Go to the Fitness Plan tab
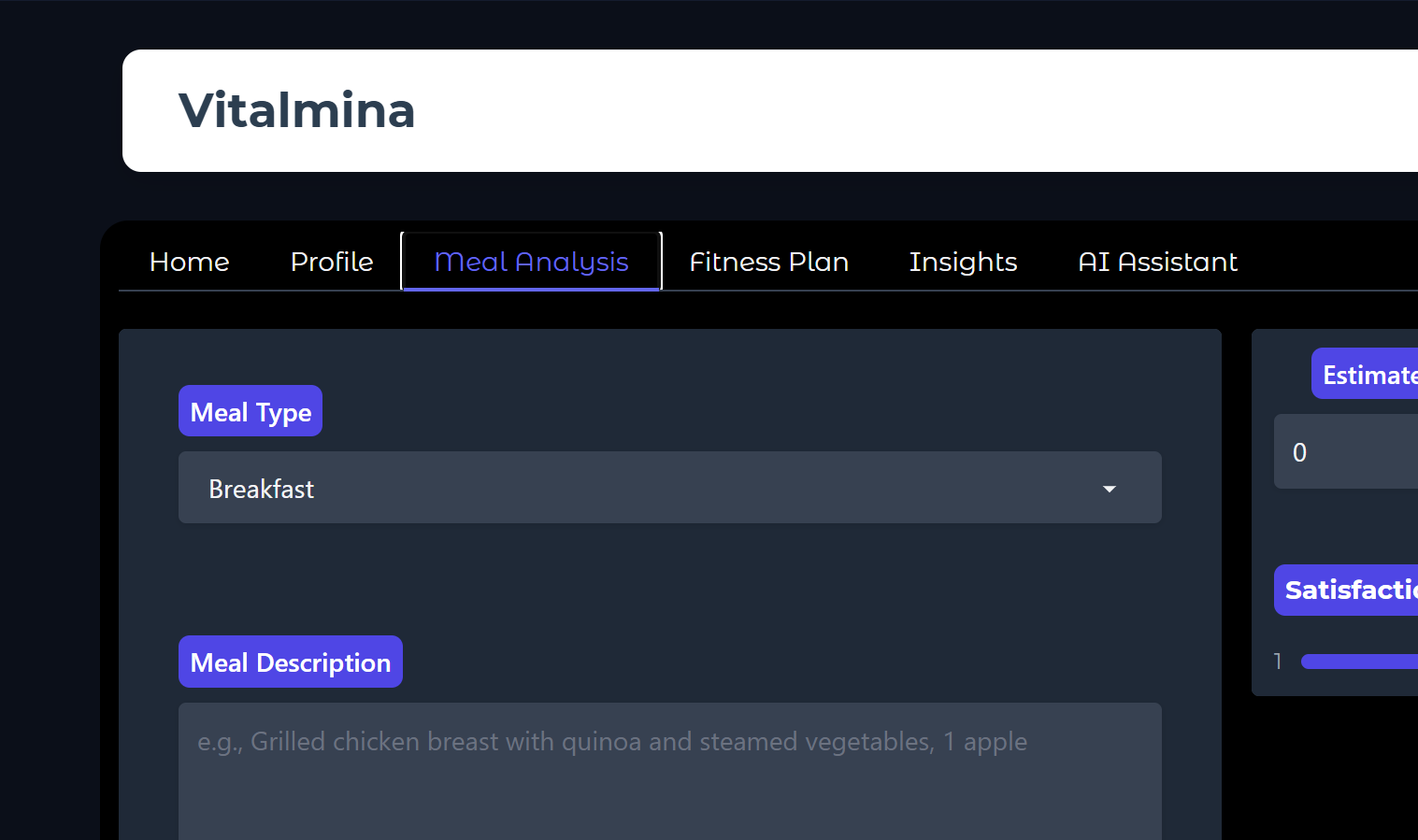This screenshot has height=840, width=1418. (769, 262)
